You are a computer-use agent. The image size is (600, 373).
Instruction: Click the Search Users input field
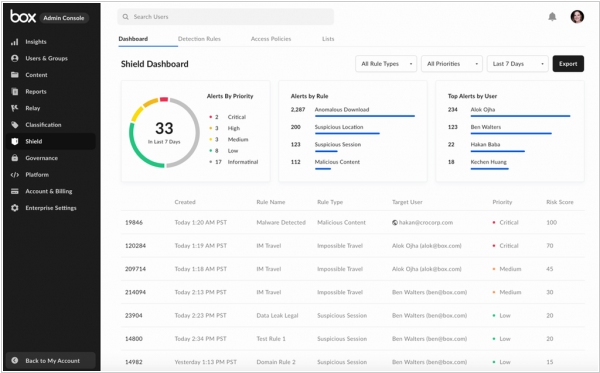click(225, 17)
